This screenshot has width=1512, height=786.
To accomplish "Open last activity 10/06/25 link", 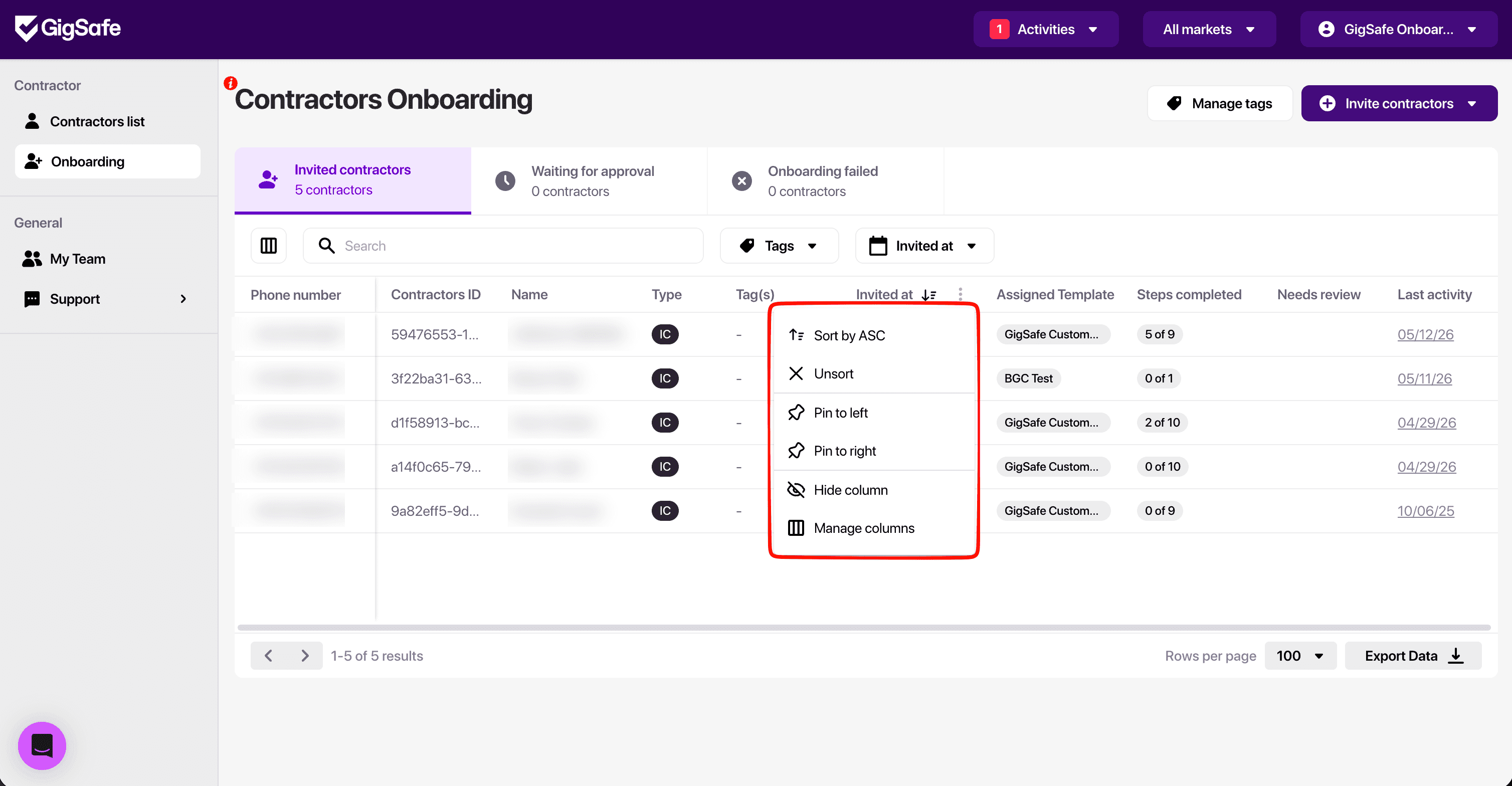I will click(1426, 511).
